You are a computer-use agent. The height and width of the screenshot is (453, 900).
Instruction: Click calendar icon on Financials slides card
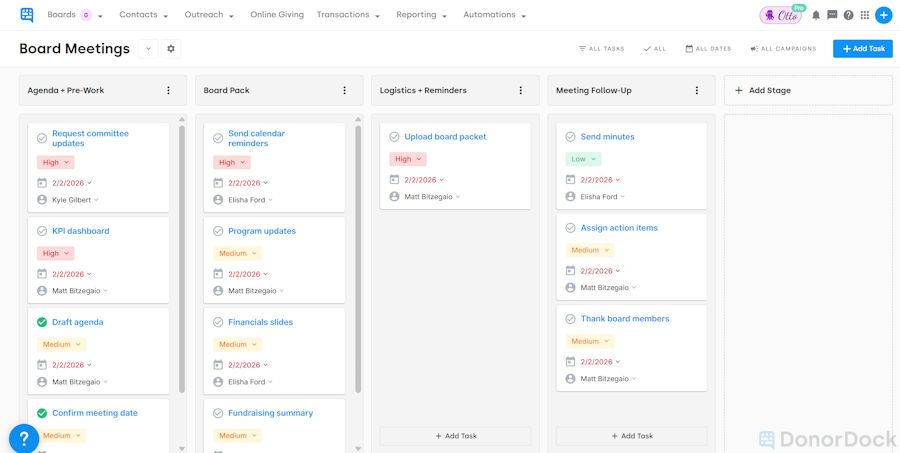(218, 365)
